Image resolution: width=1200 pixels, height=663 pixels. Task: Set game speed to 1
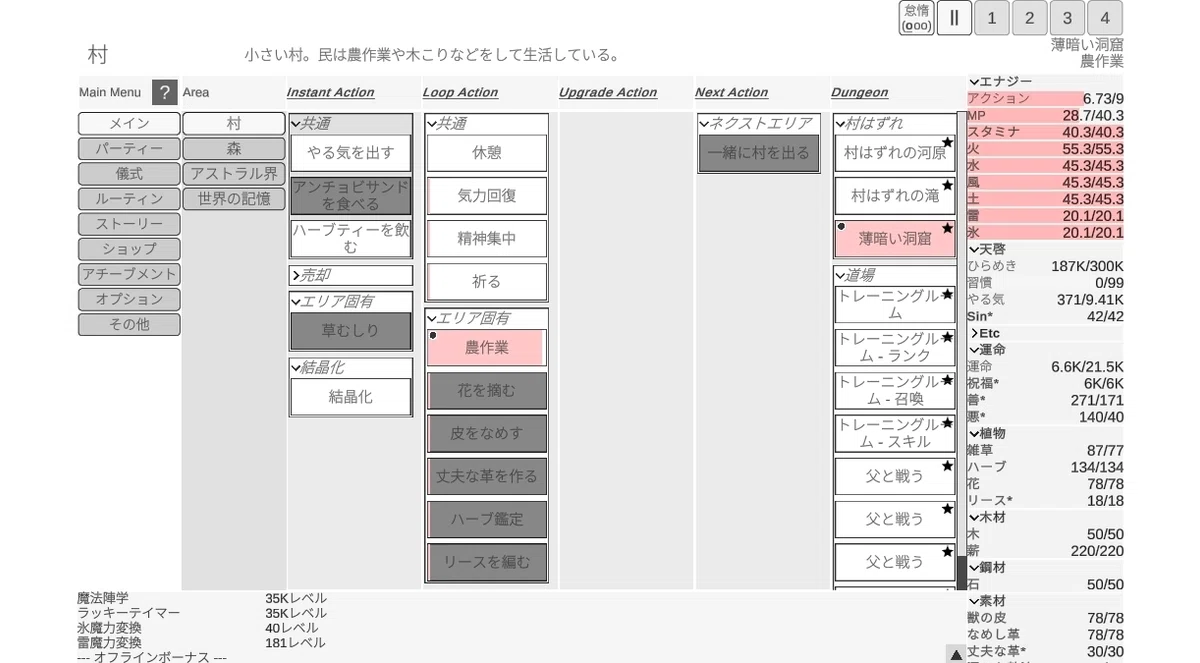(x=991, y=18)
